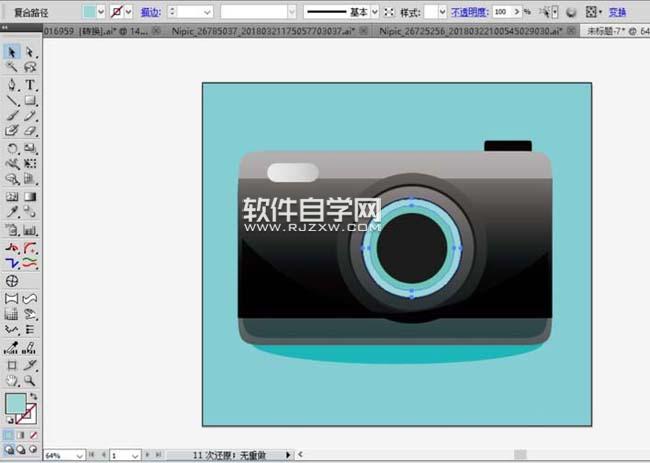Select the Perspective Grid tool

pos(29,179)
